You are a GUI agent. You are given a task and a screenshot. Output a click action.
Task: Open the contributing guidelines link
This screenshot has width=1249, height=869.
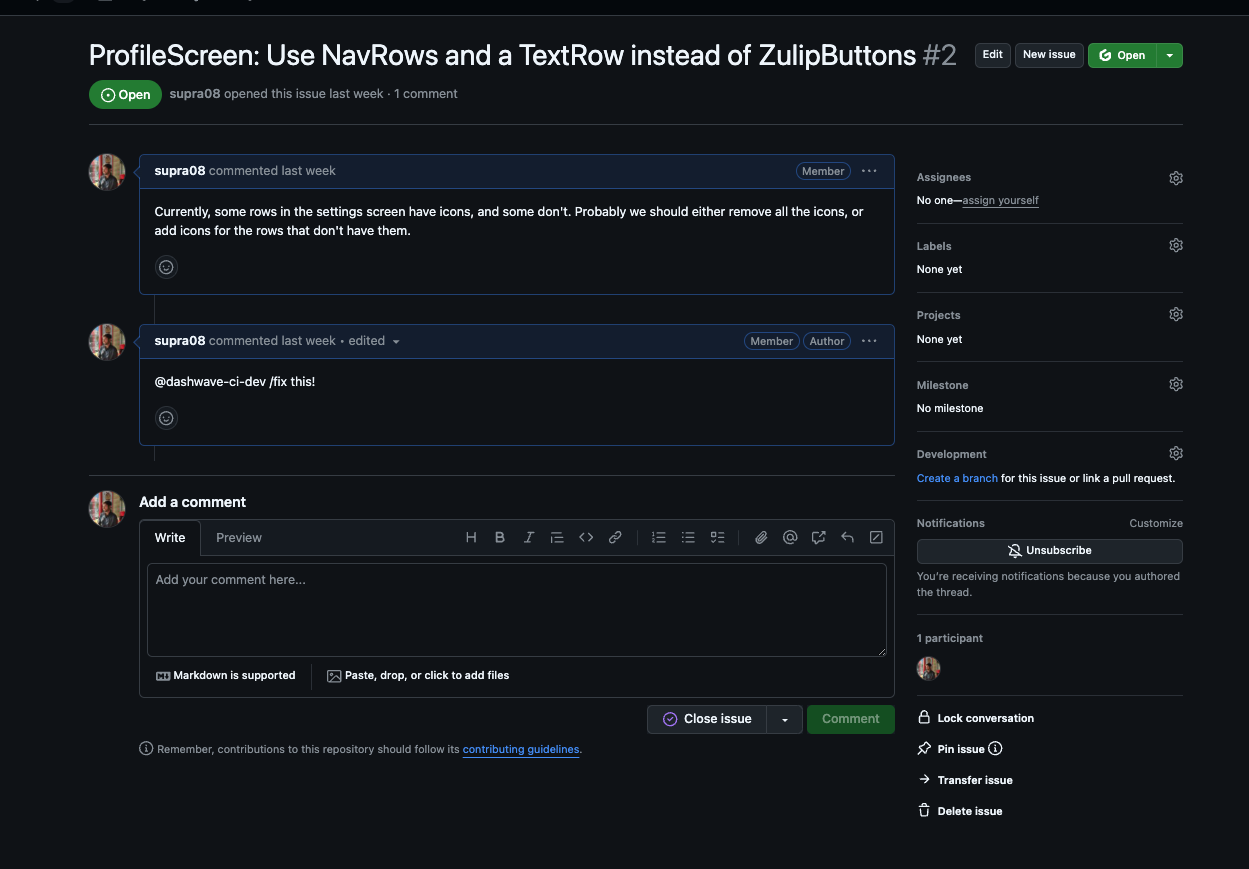click(x=520, y=749)
